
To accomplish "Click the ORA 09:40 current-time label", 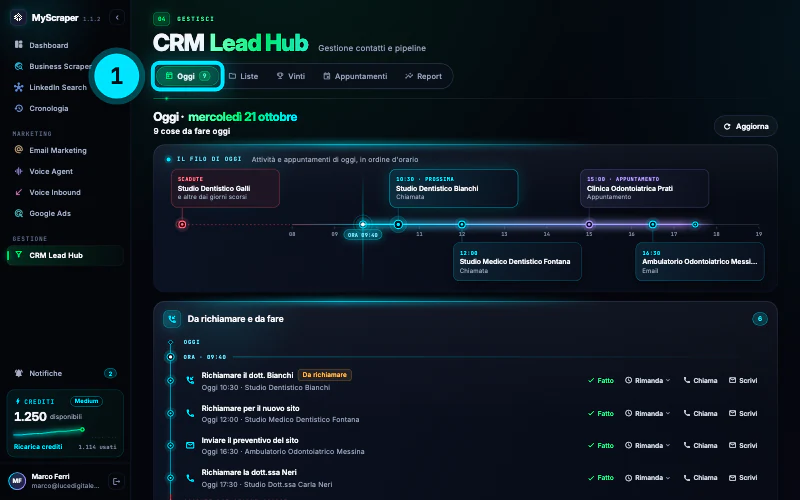I will coord(363,235).
